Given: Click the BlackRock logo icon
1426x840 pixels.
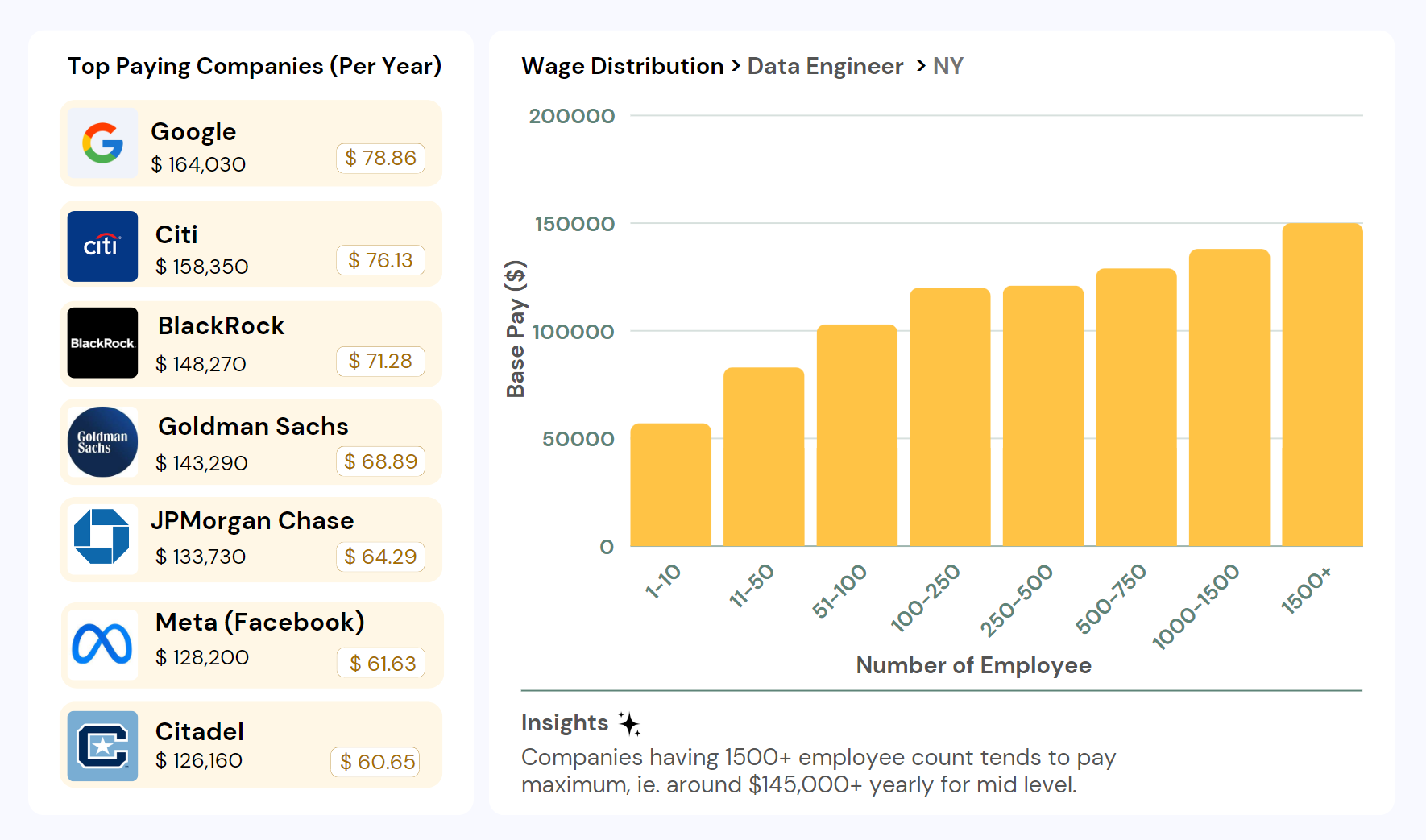Looking at the screenshot, I should point(102,343).
